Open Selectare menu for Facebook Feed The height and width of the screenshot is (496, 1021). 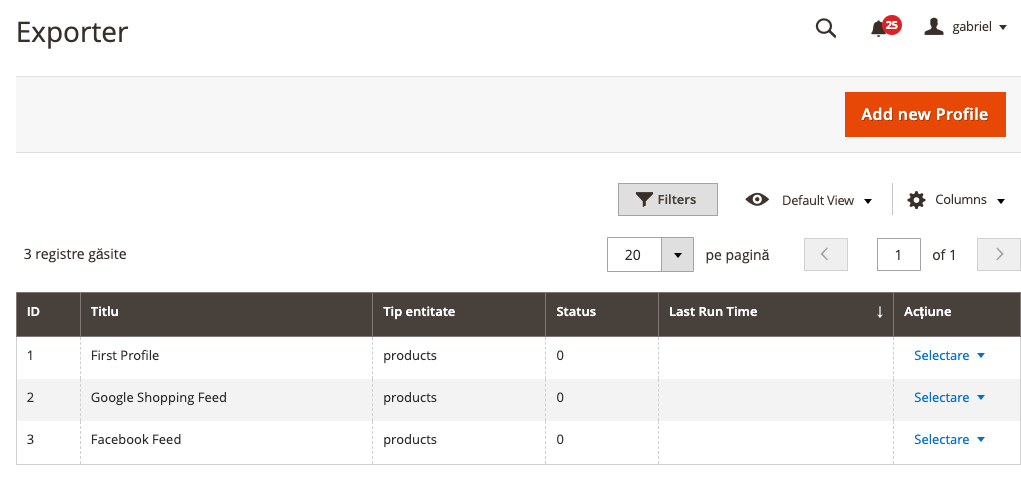[x=949, y=439]
